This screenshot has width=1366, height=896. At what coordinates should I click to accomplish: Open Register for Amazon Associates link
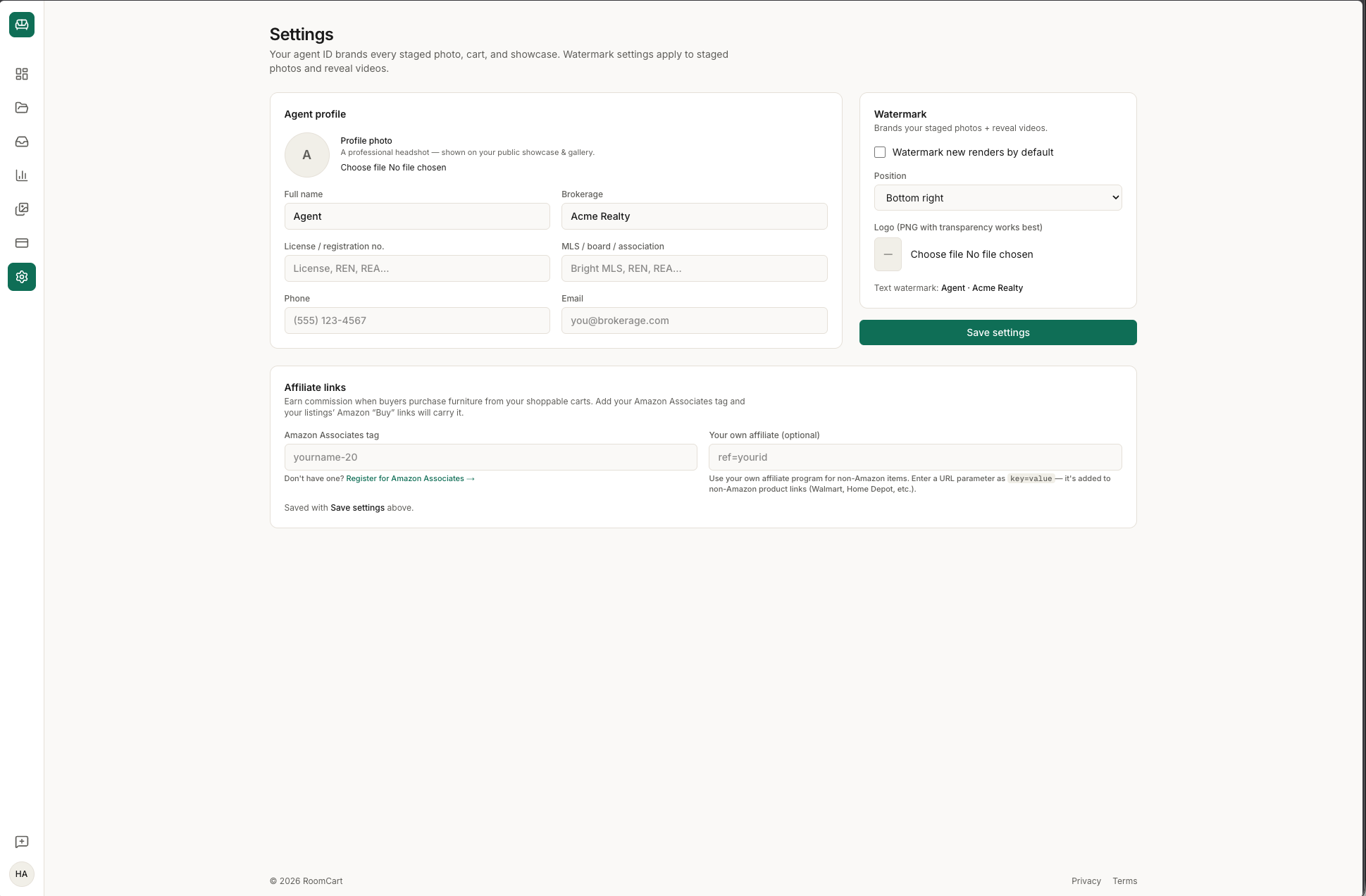click(410, 478)
